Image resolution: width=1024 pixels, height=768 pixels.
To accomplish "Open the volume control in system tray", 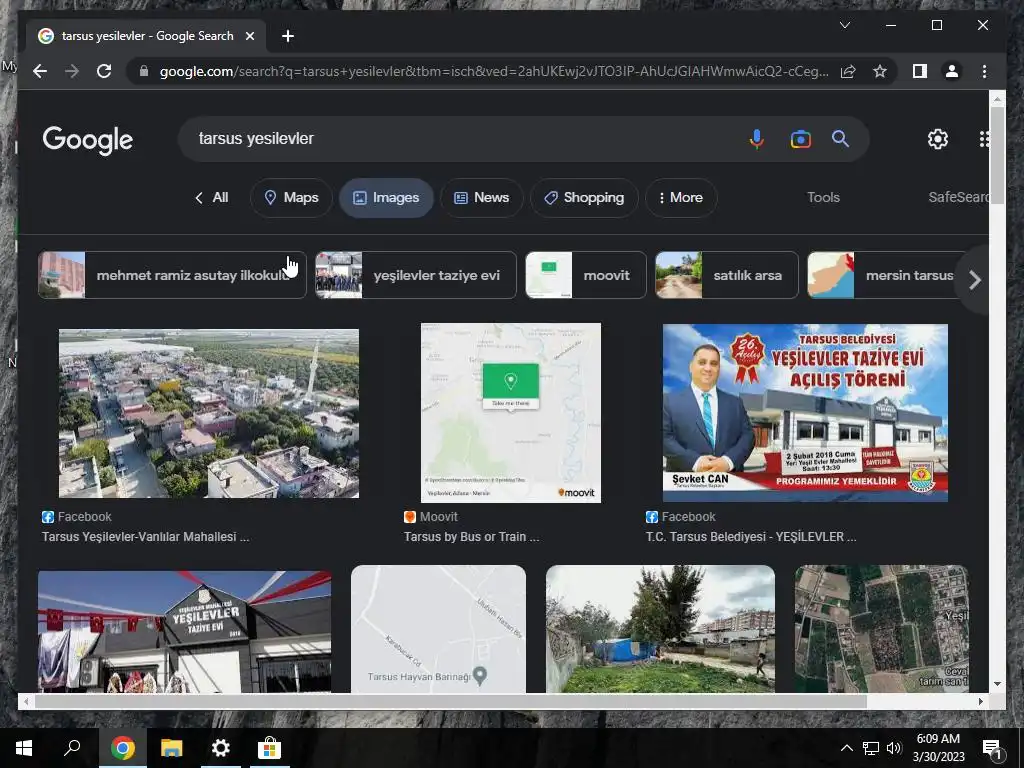I will tap(894, 748).
